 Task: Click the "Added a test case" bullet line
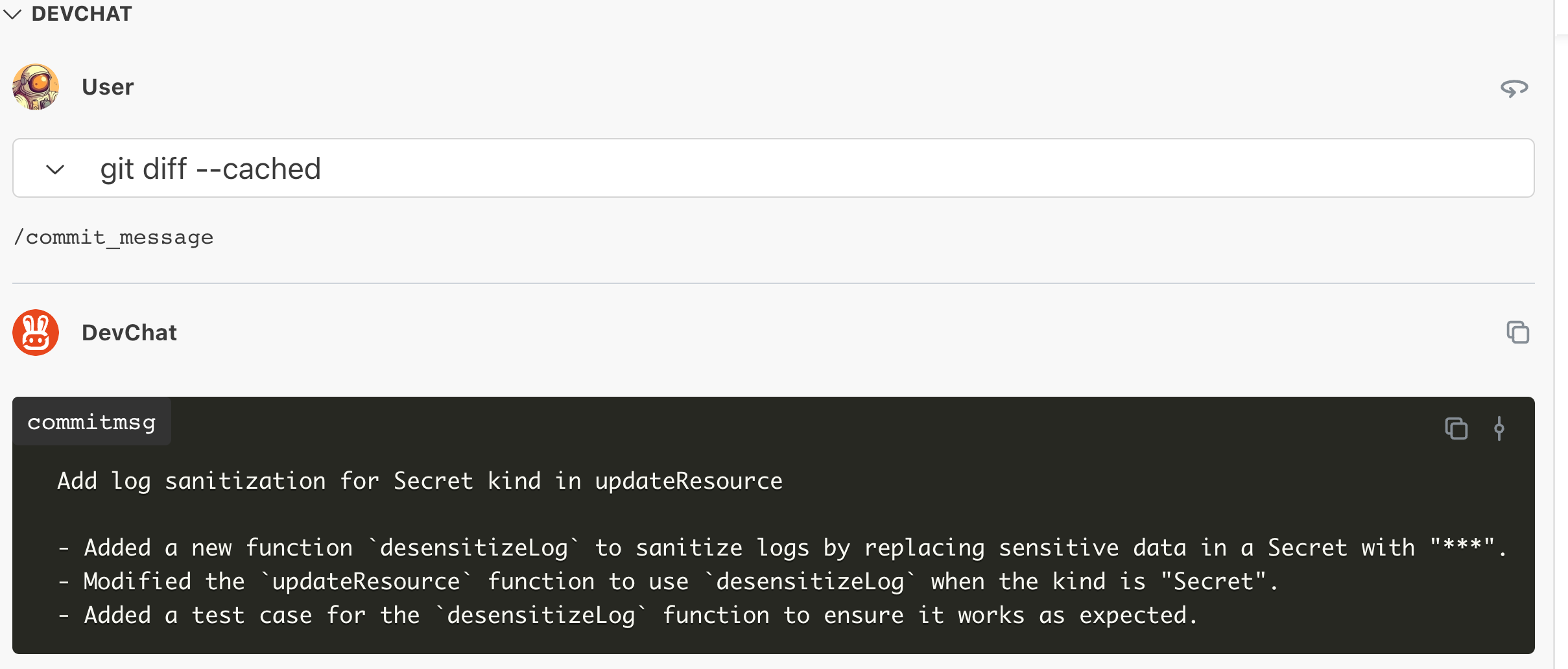[629, 616]
